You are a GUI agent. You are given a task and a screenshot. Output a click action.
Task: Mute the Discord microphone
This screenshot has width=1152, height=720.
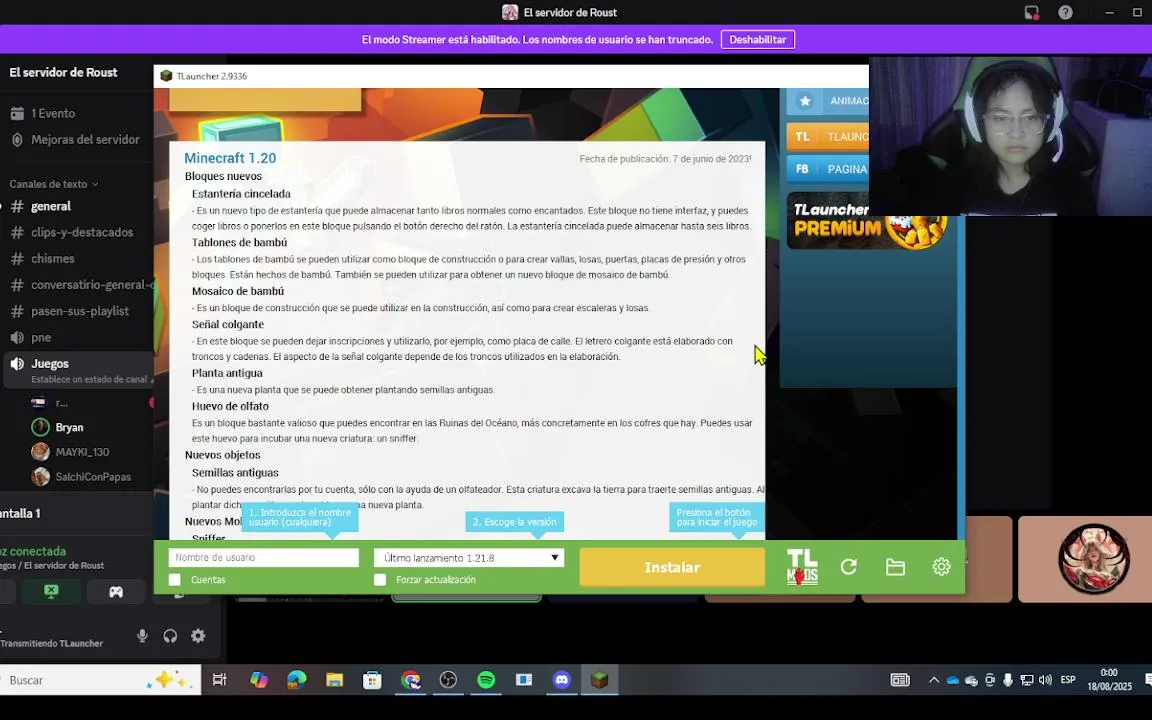[143, 636]
